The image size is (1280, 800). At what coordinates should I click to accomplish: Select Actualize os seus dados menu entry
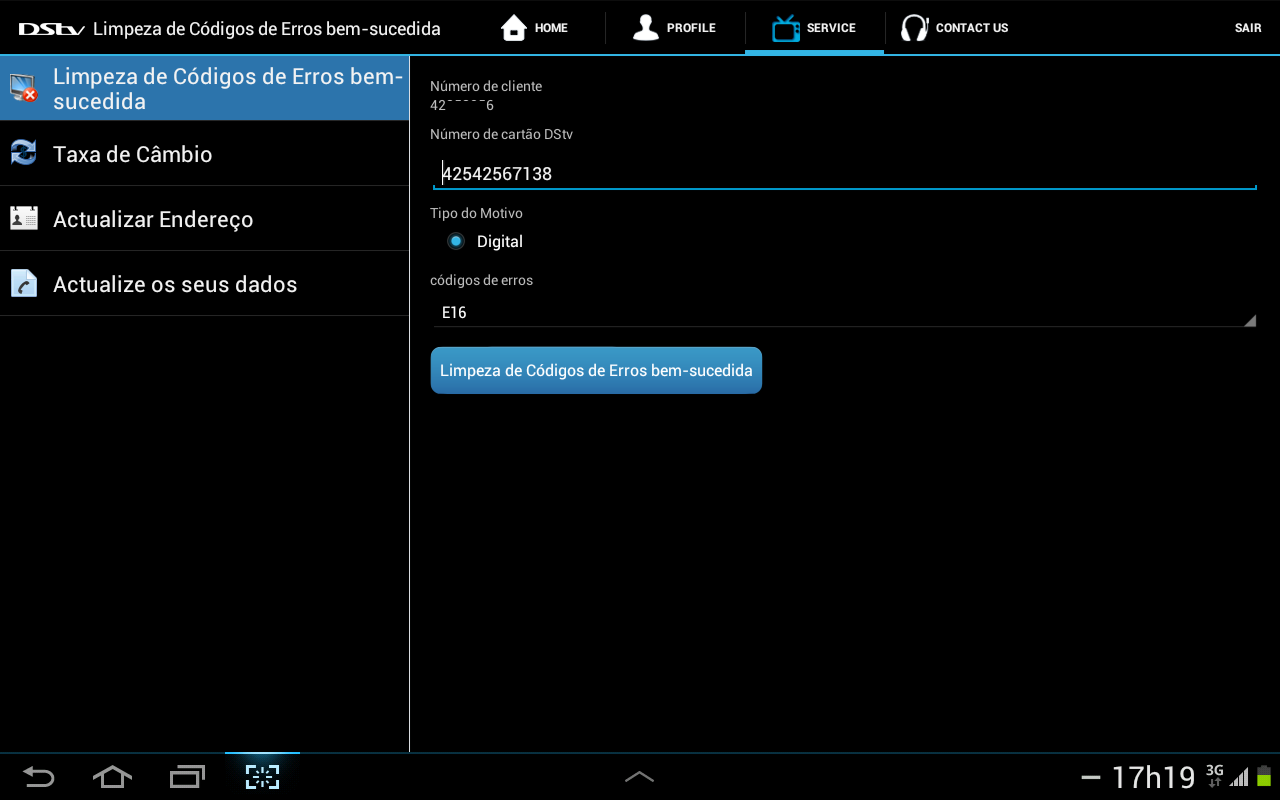click(204, 284)
